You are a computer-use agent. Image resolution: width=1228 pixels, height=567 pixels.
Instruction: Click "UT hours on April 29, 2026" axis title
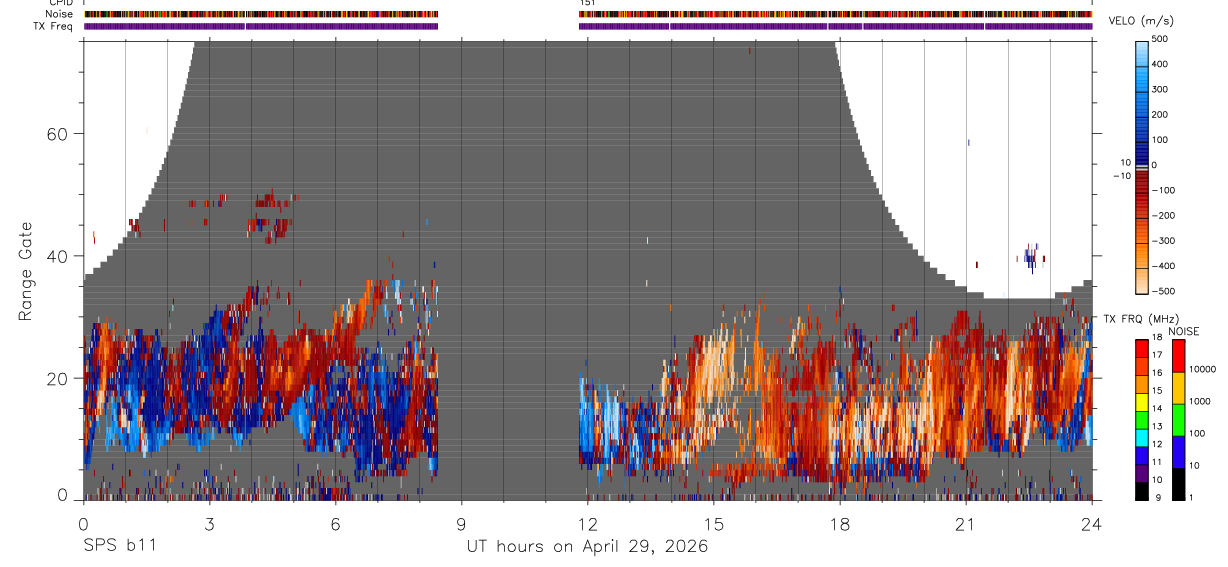tap(587, 547)
